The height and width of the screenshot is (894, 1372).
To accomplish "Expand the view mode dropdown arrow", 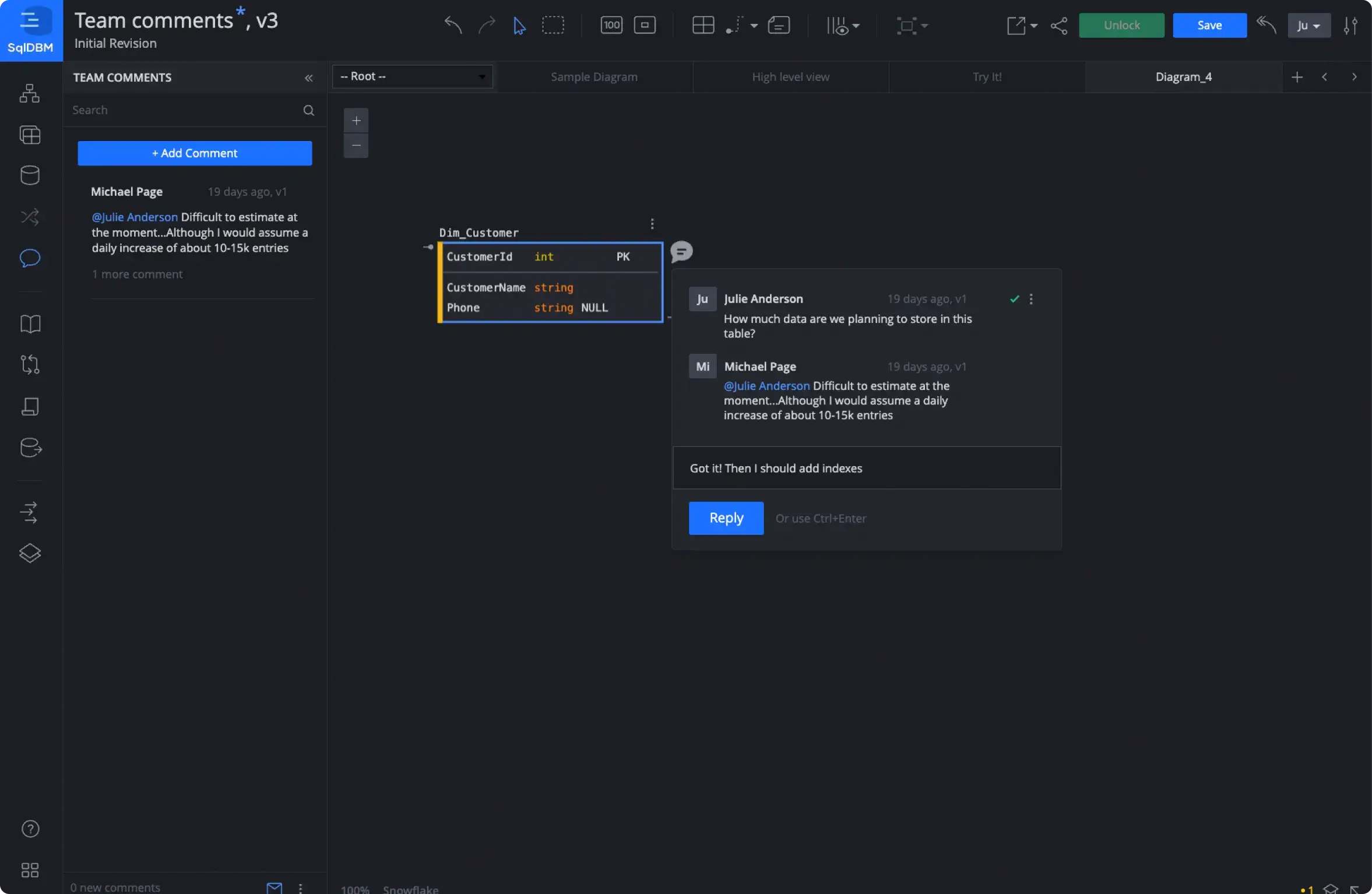I will (856, 26).
